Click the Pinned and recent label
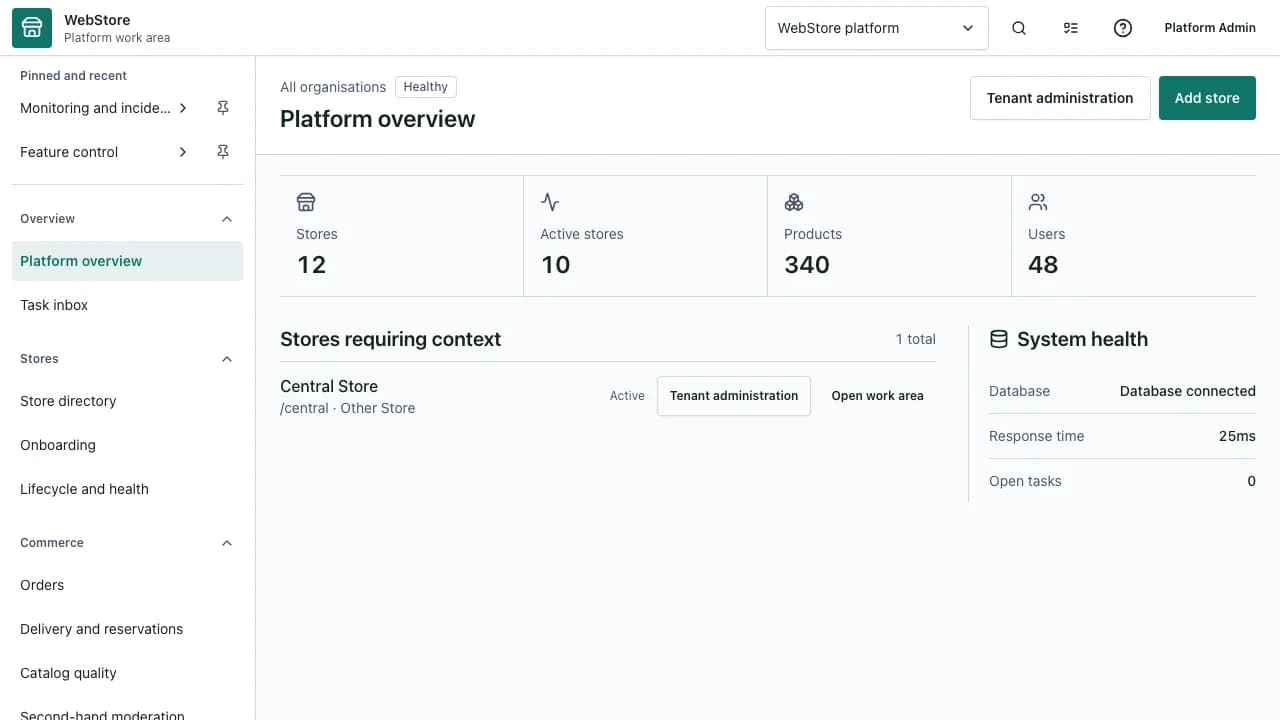Viewport: 1280px width, 720px height. [x=73, y=76]
